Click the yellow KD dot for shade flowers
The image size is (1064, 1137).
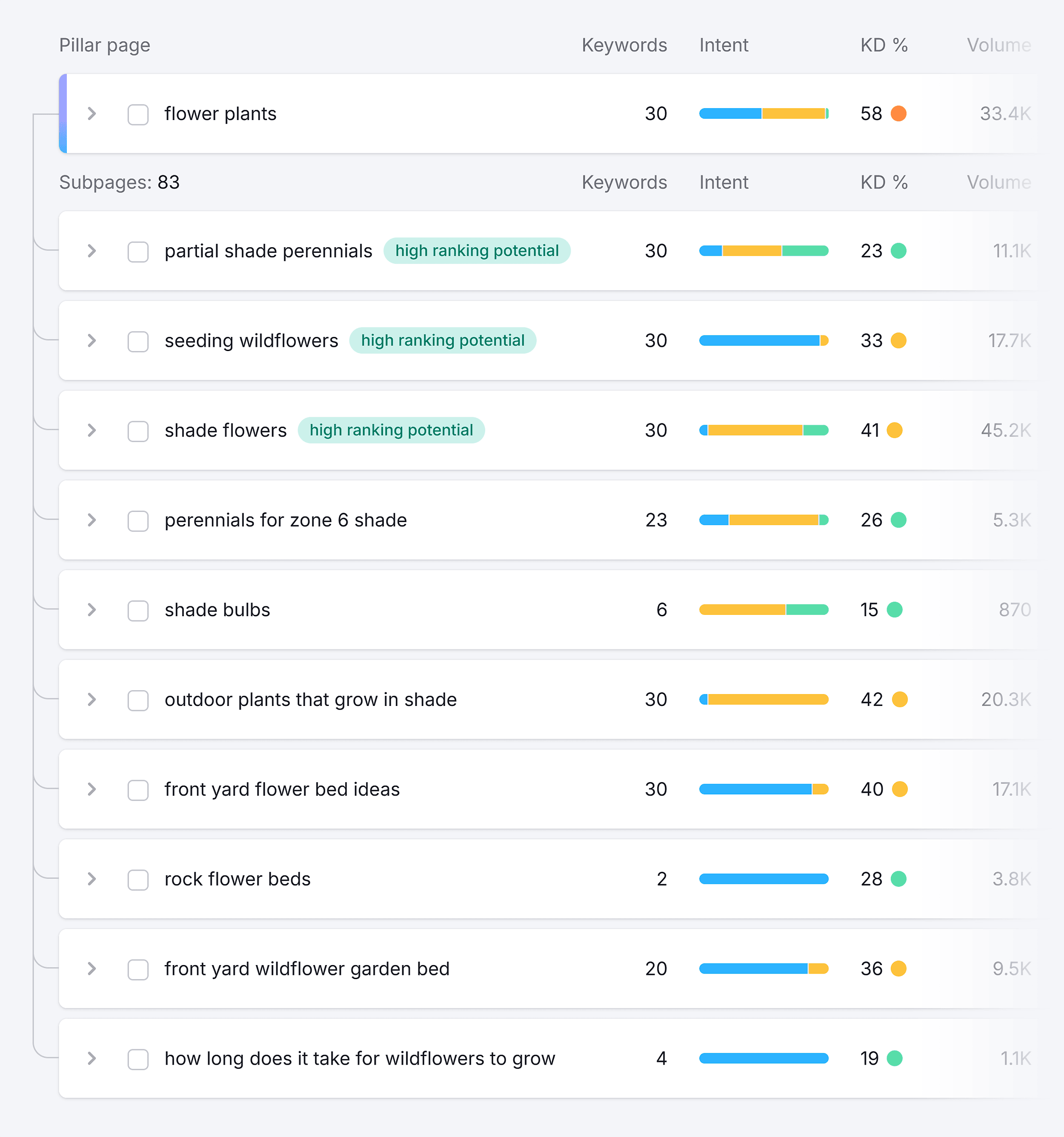click(895, 430)
